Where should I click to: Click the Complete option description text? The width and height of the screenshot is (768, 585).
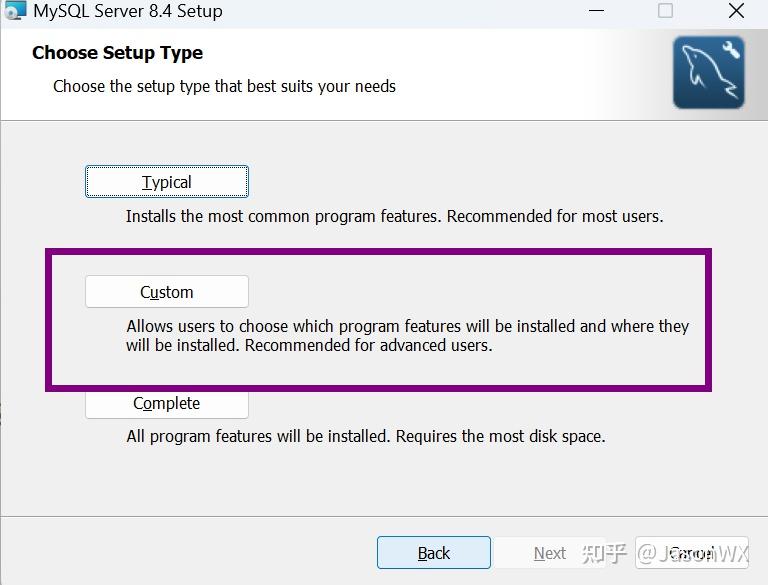pos(365,436)
